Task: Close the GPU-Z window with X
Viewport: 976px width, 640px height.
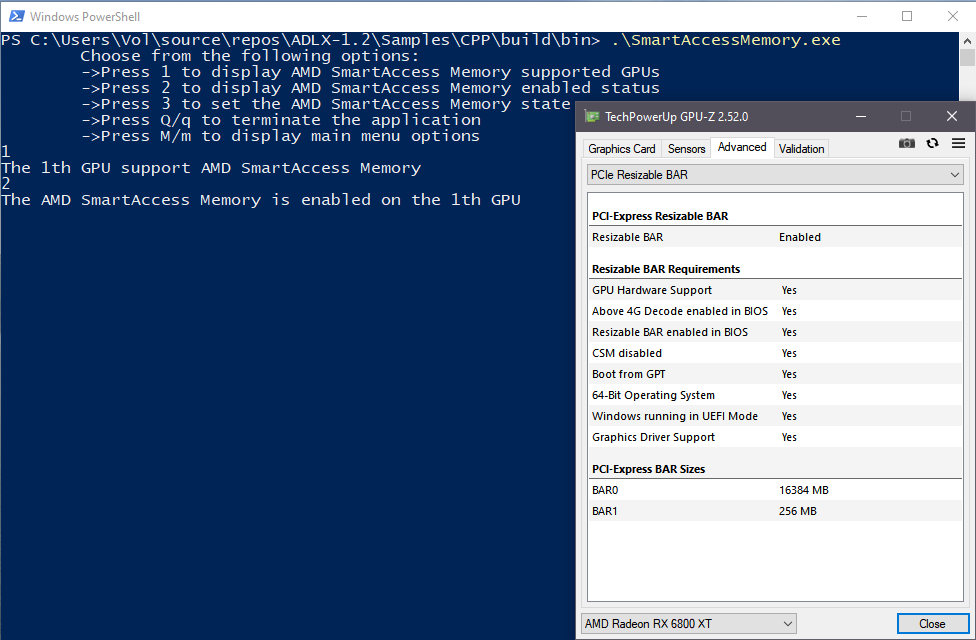Action: [x=951, y=116]
